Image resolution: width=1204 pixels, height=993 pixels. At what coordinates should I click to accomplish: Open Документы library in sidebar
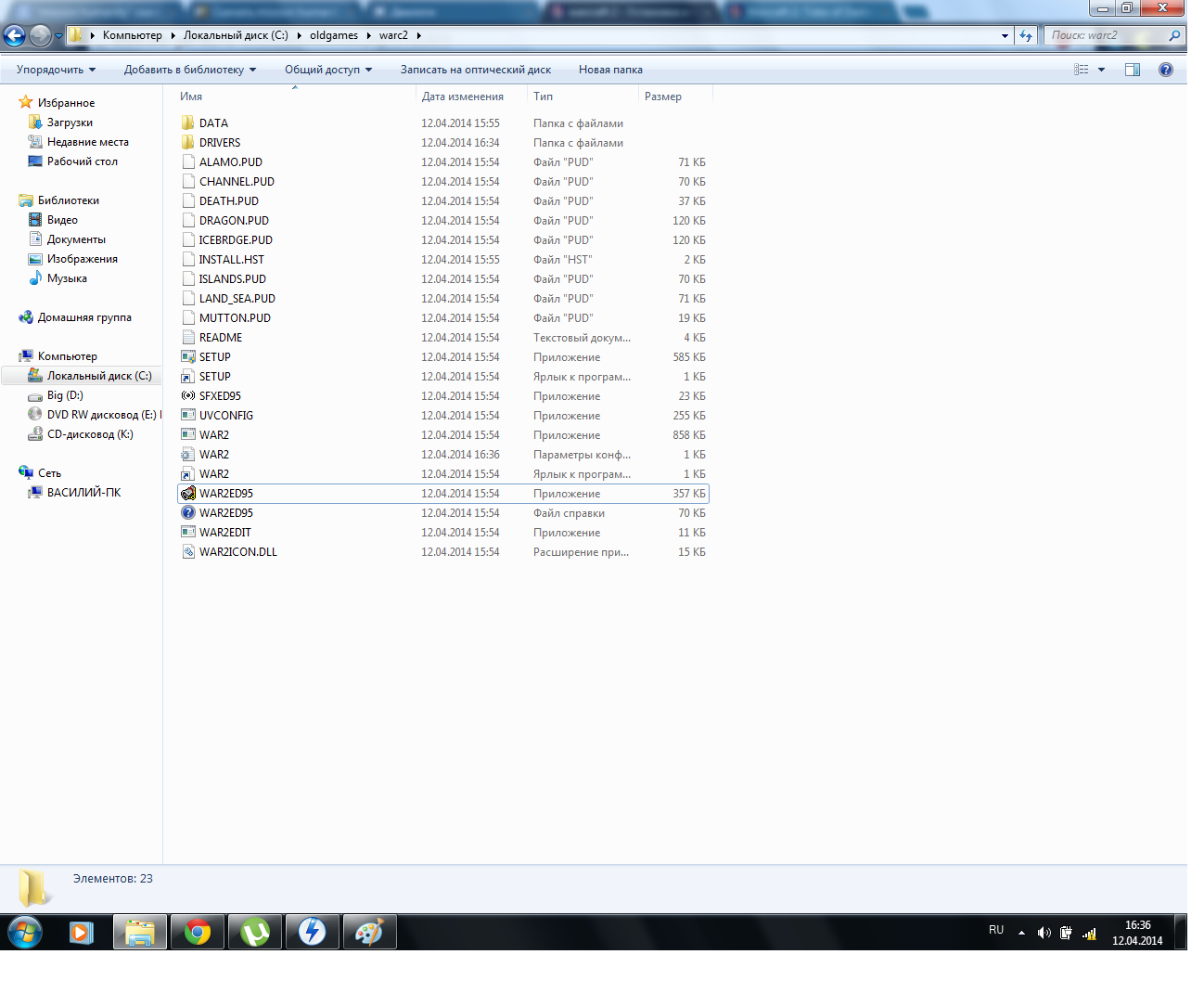(76, 239)
